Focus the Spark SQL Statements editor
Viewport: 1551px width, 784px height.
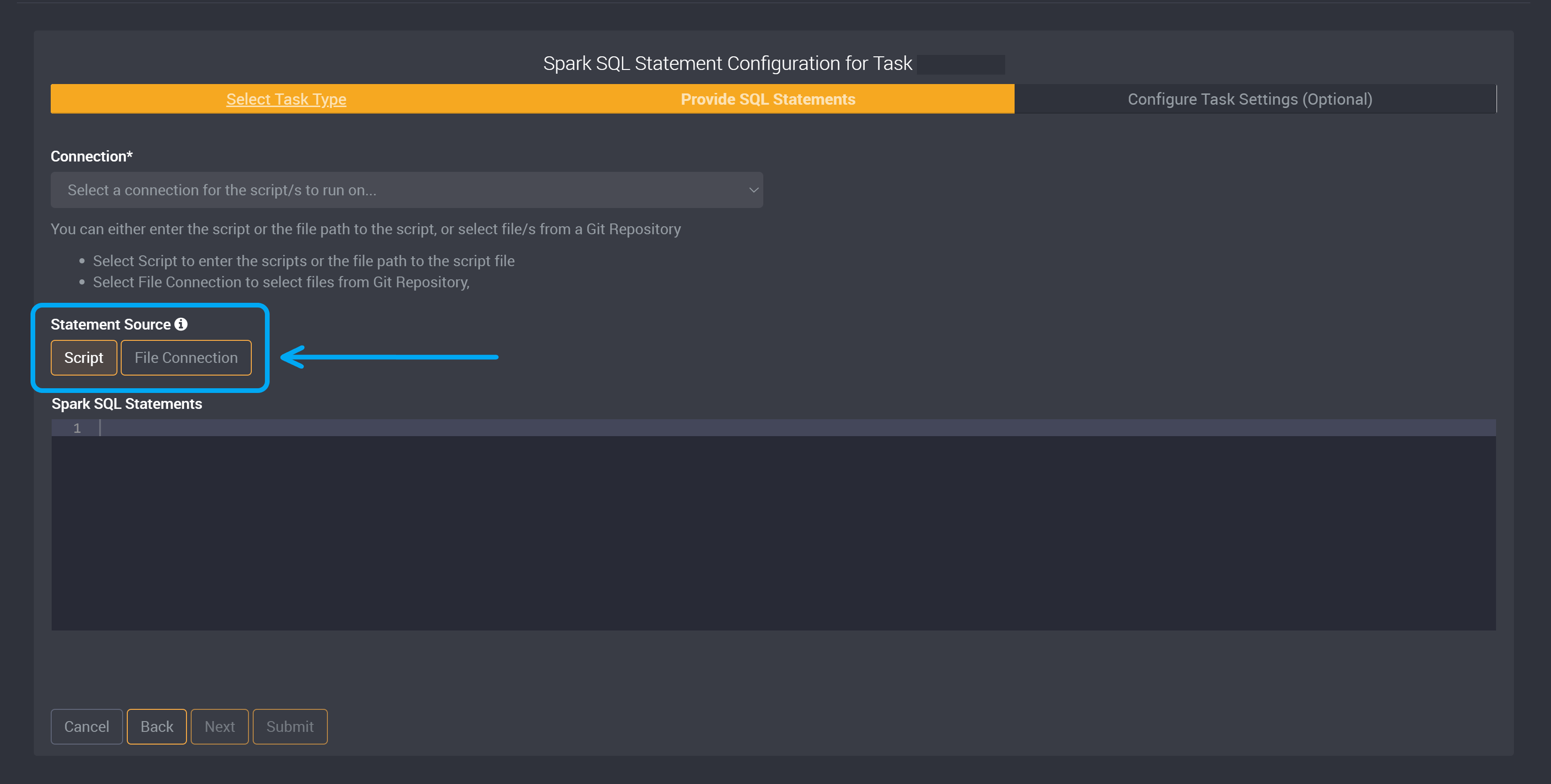773,525
